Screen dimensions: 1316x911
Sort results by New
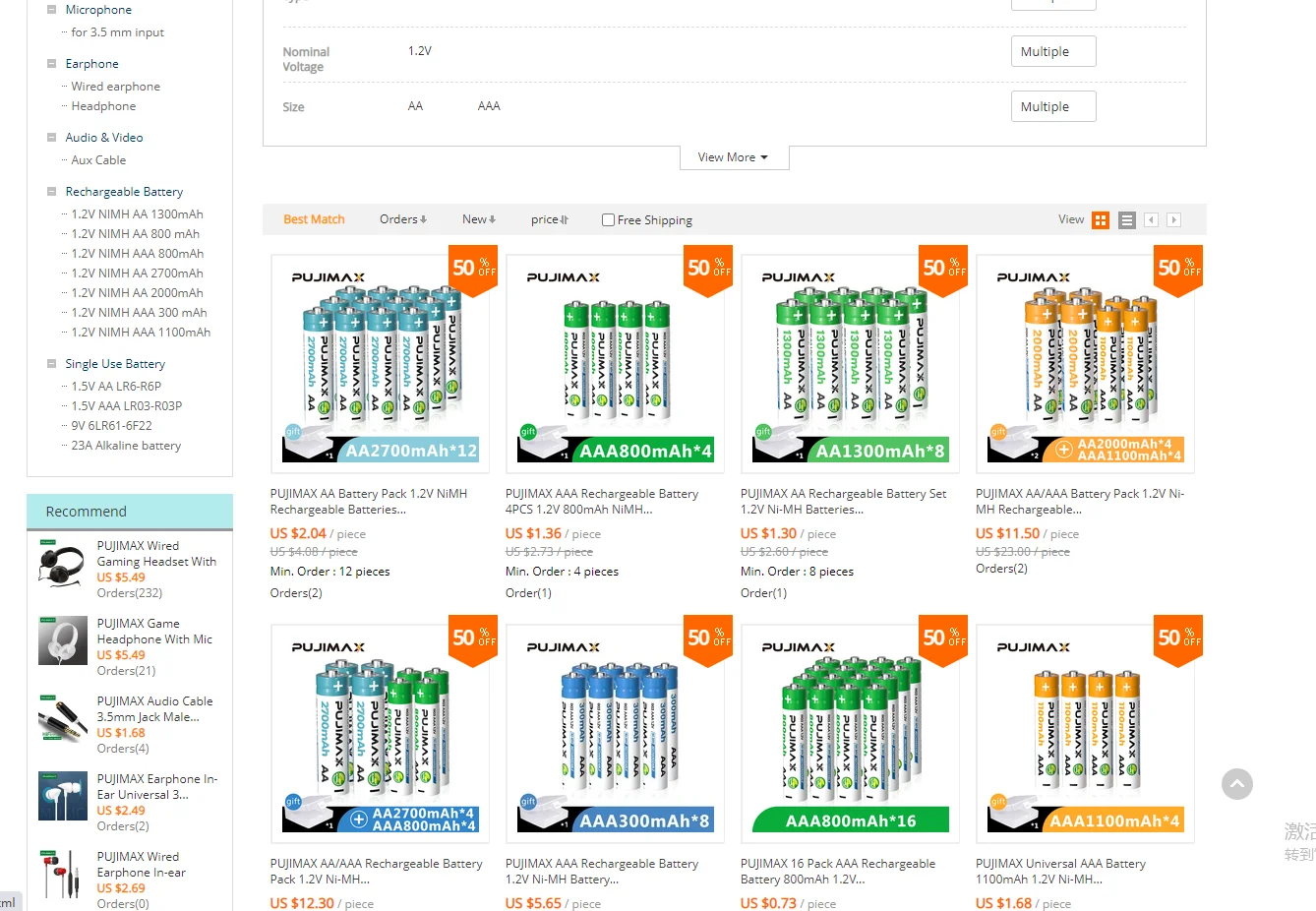tap(479, 219)
